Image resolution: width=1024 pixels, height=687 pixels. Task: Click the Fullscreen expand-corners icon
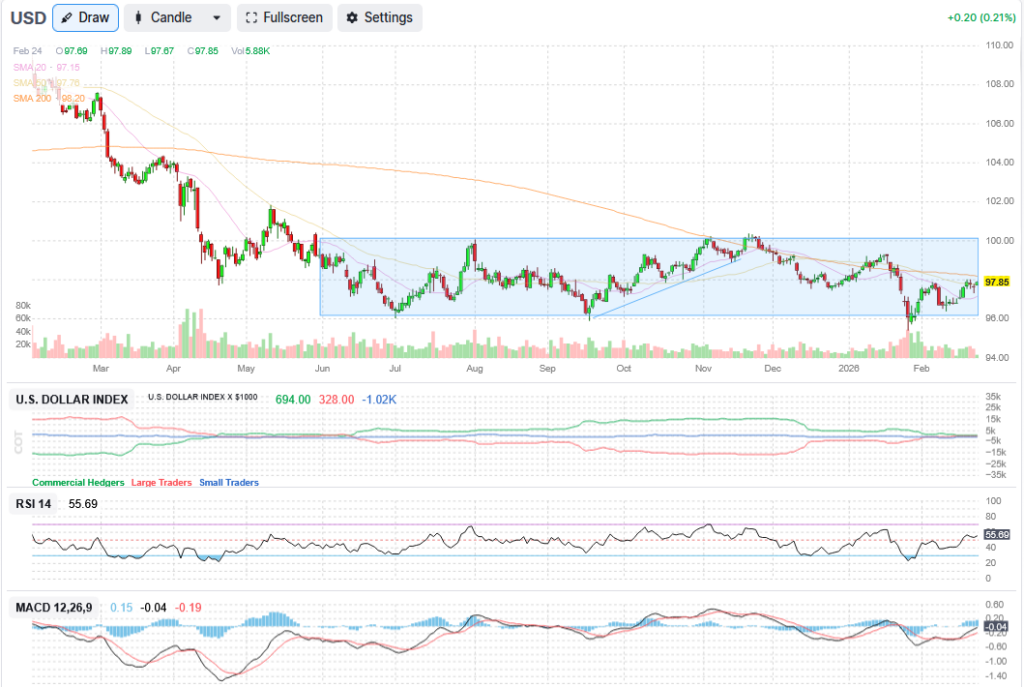(252, 18)
